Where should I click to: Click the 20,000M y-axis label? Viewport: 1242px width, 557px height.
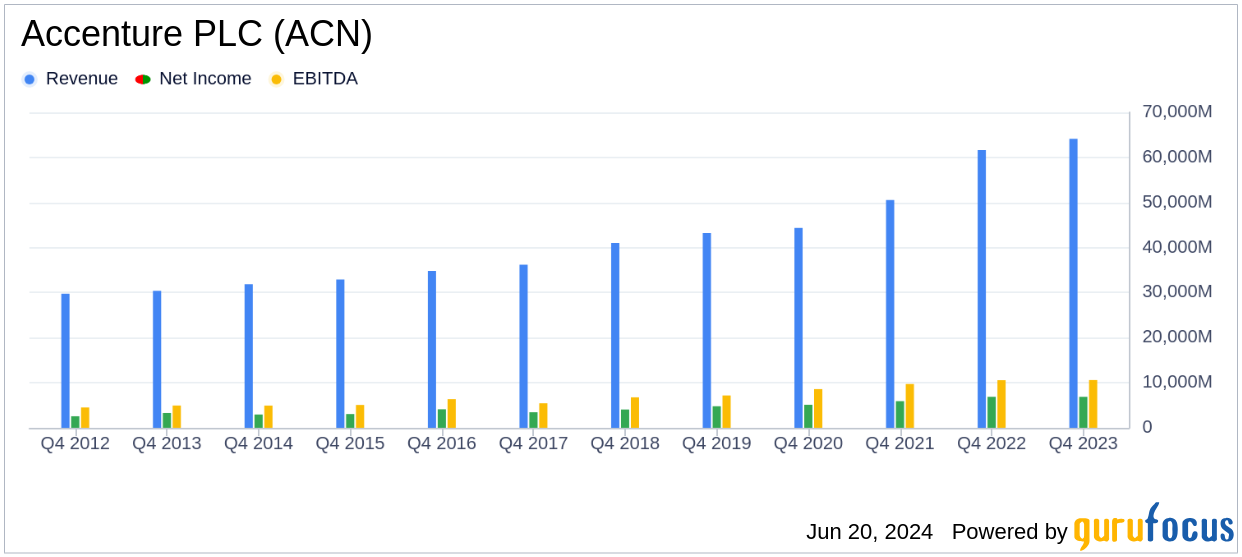coord(1175,337)
